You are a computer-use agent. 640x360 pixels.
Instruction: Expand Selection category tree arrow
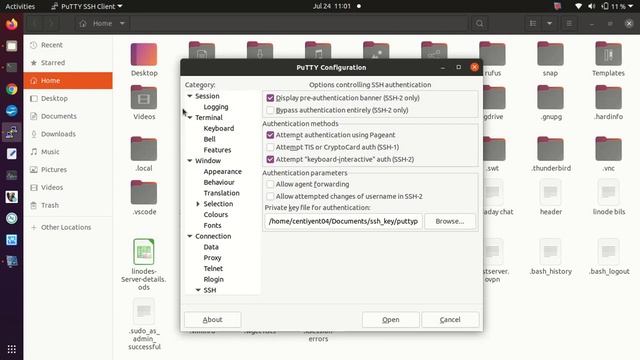(198, 204)
